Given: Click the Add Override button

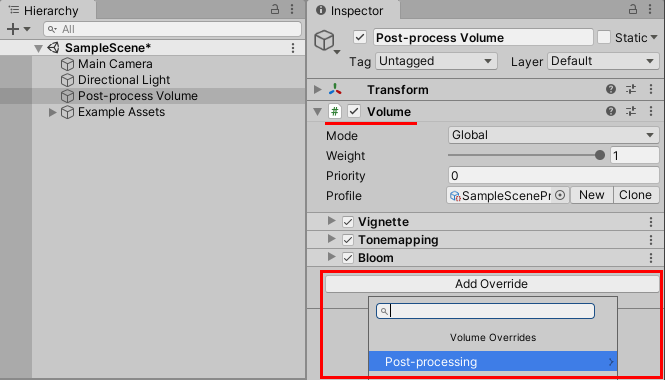Looking at the screenshot, I should (x=492, y=284).
